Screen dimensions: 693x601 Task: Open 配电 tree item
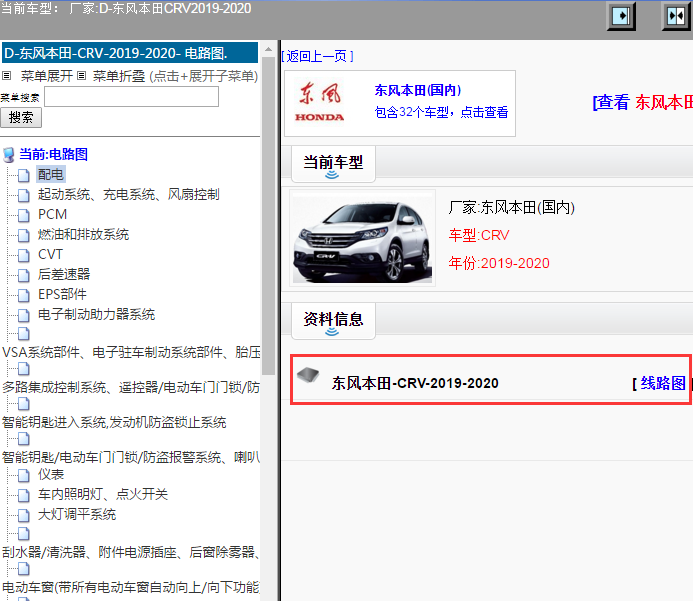51,175
